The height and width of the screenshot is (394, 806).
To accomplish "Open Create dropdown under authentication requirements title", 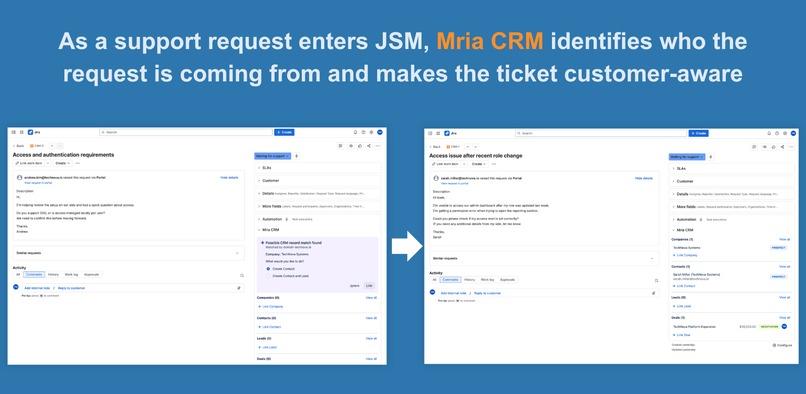I will pos(63,163).
